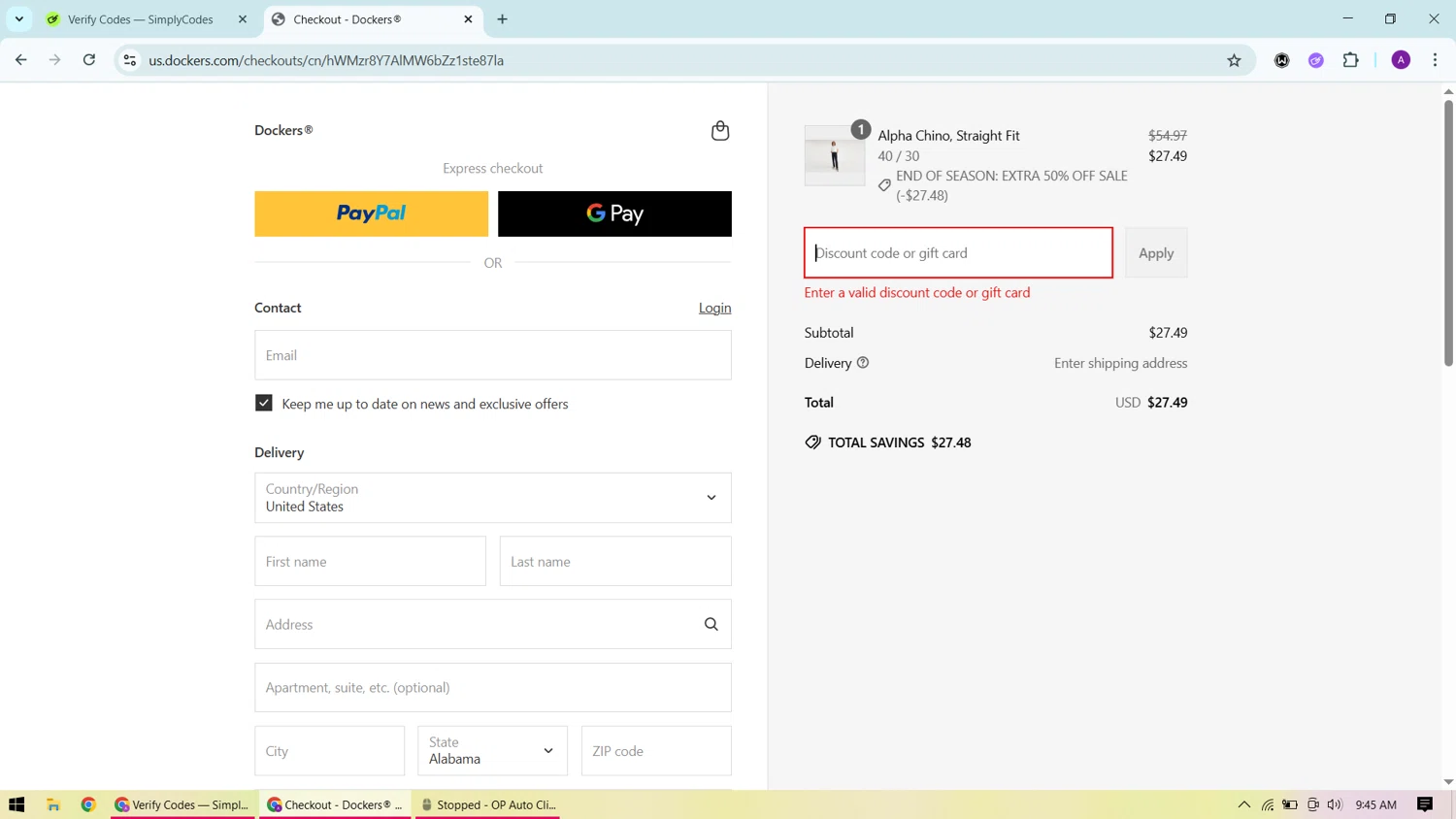Click the battery tray icon
The width and height of the screenshot is (1456, 819).
(x=1290, y=804)
